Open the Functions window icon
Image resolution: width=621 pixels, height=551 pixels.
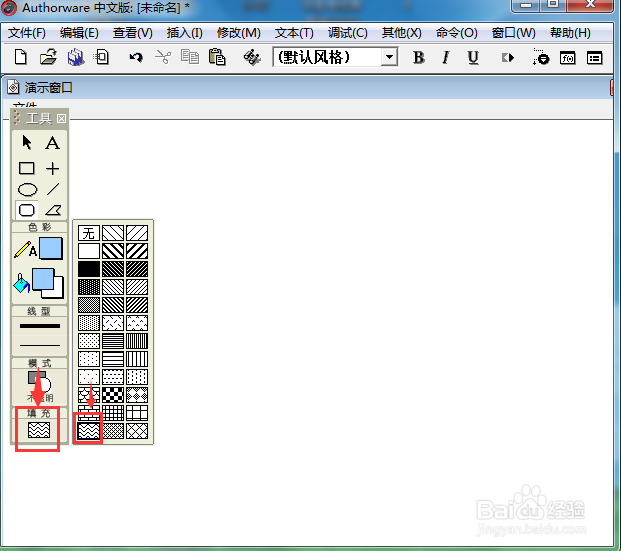pyautogui.click(x=568, y=58)
